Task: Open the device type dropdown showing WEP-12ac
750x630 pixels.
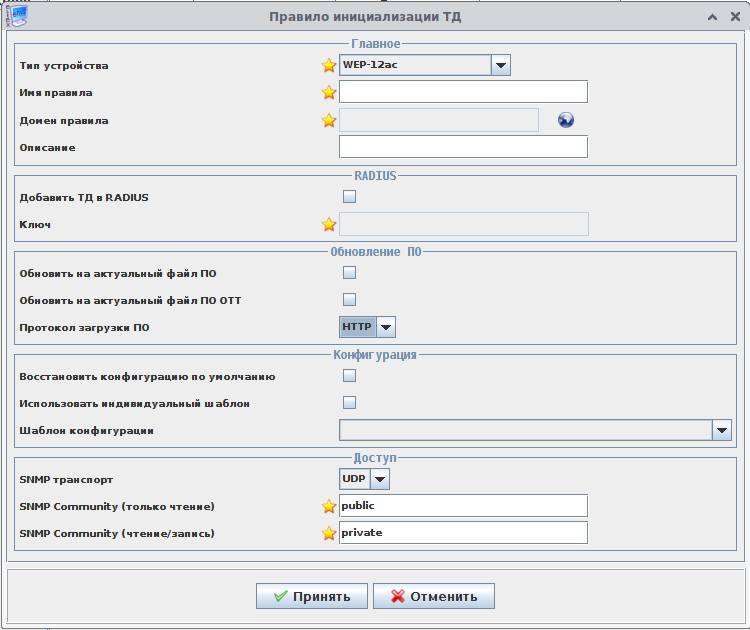Action: 501,66
